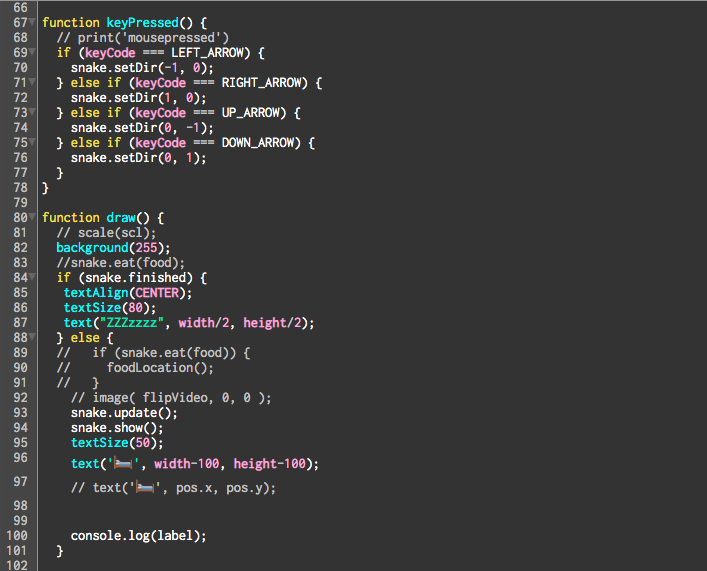This screenshot has height=571, width=707.
Task: Click line number 66 in the gutter
Action: 20,8
